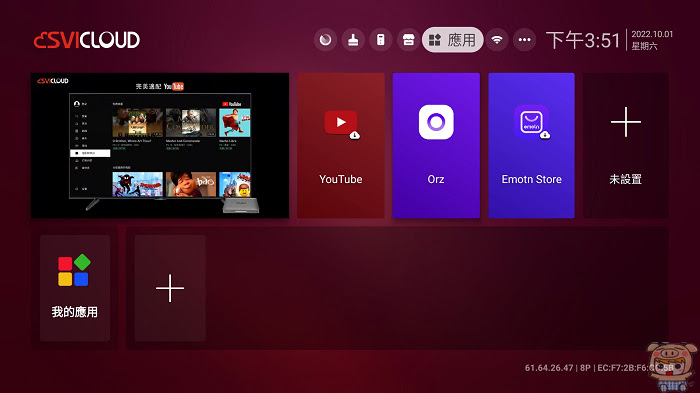The image size is (700, 393).
Task: Add shortcut with the lower plus tile
Action: 170,288
